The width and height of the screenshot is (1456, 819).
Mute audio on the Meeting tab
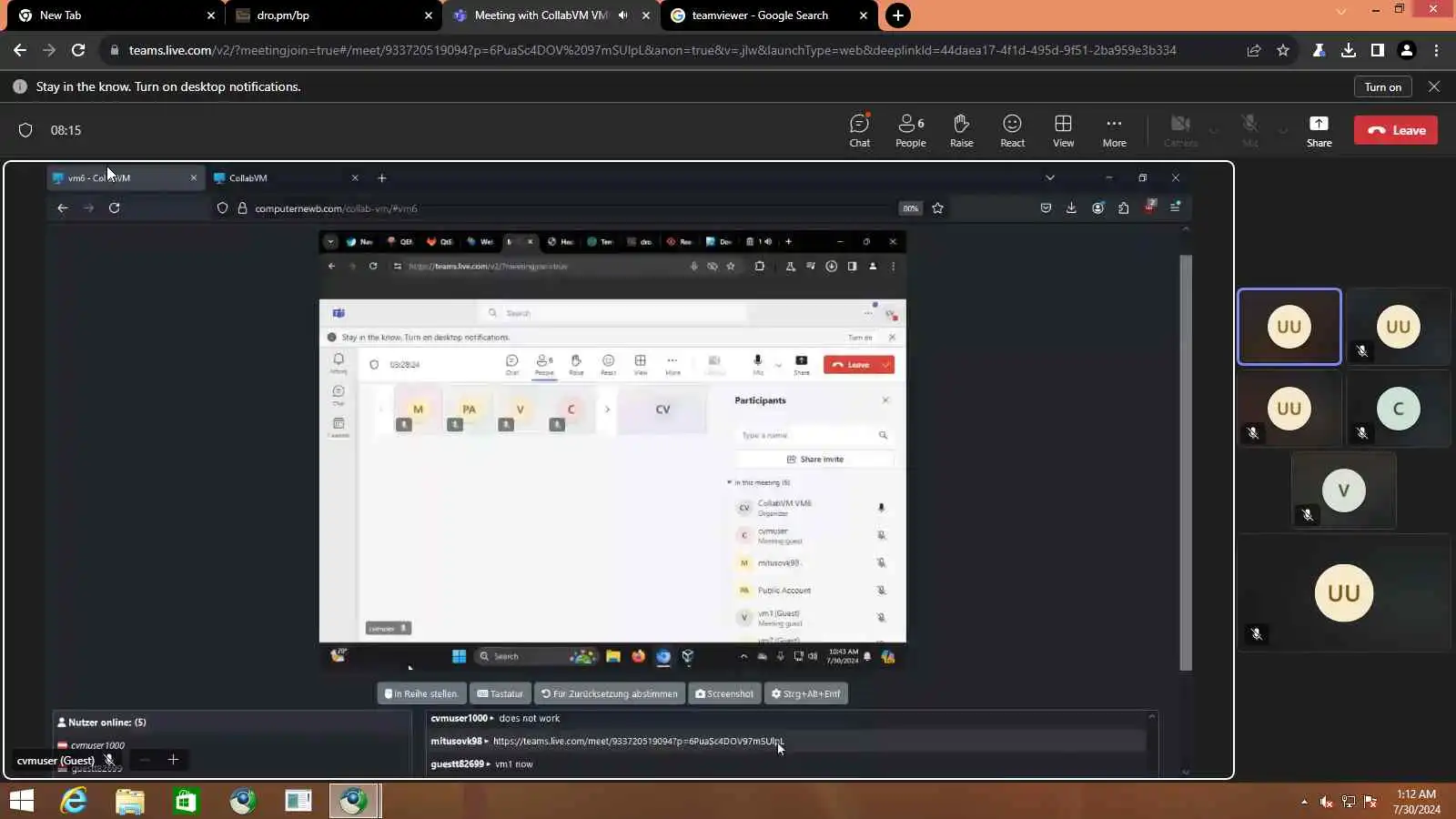[623, 15]
